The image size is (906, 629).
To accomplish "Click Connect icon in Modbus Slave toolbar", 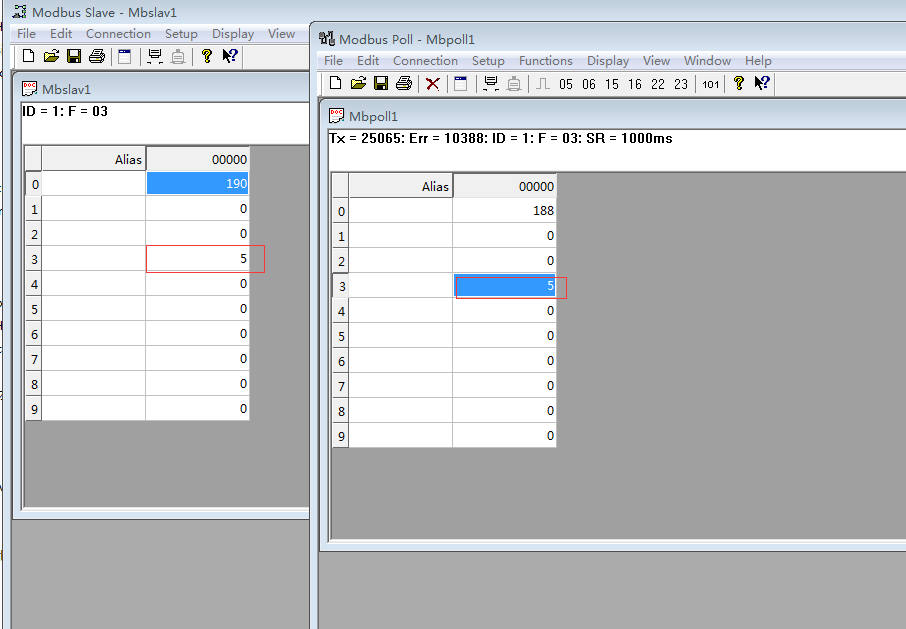I will [155, 56].
